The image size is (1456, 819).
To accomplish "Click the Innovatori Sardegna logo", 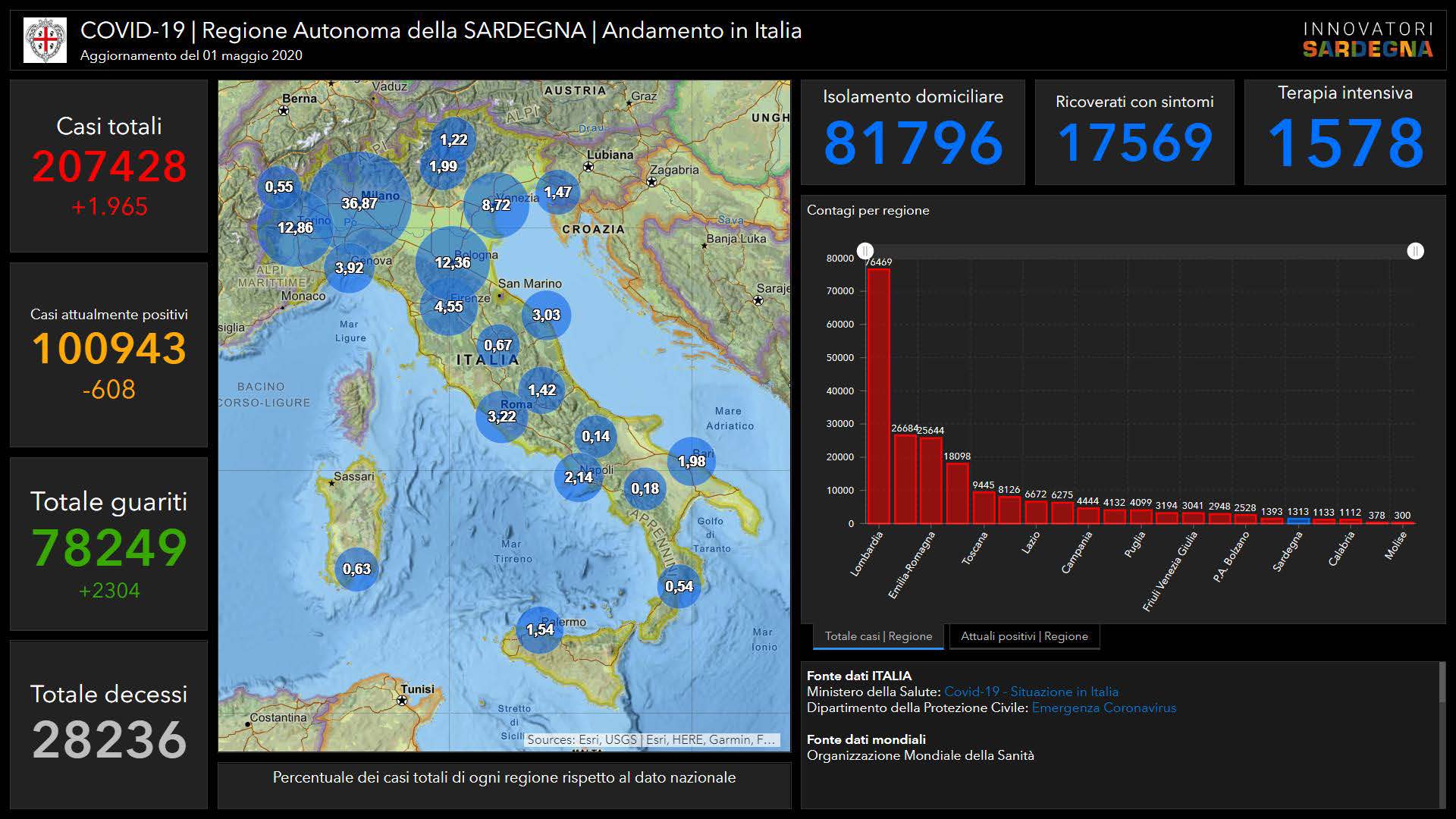I will click(1367, 40).
